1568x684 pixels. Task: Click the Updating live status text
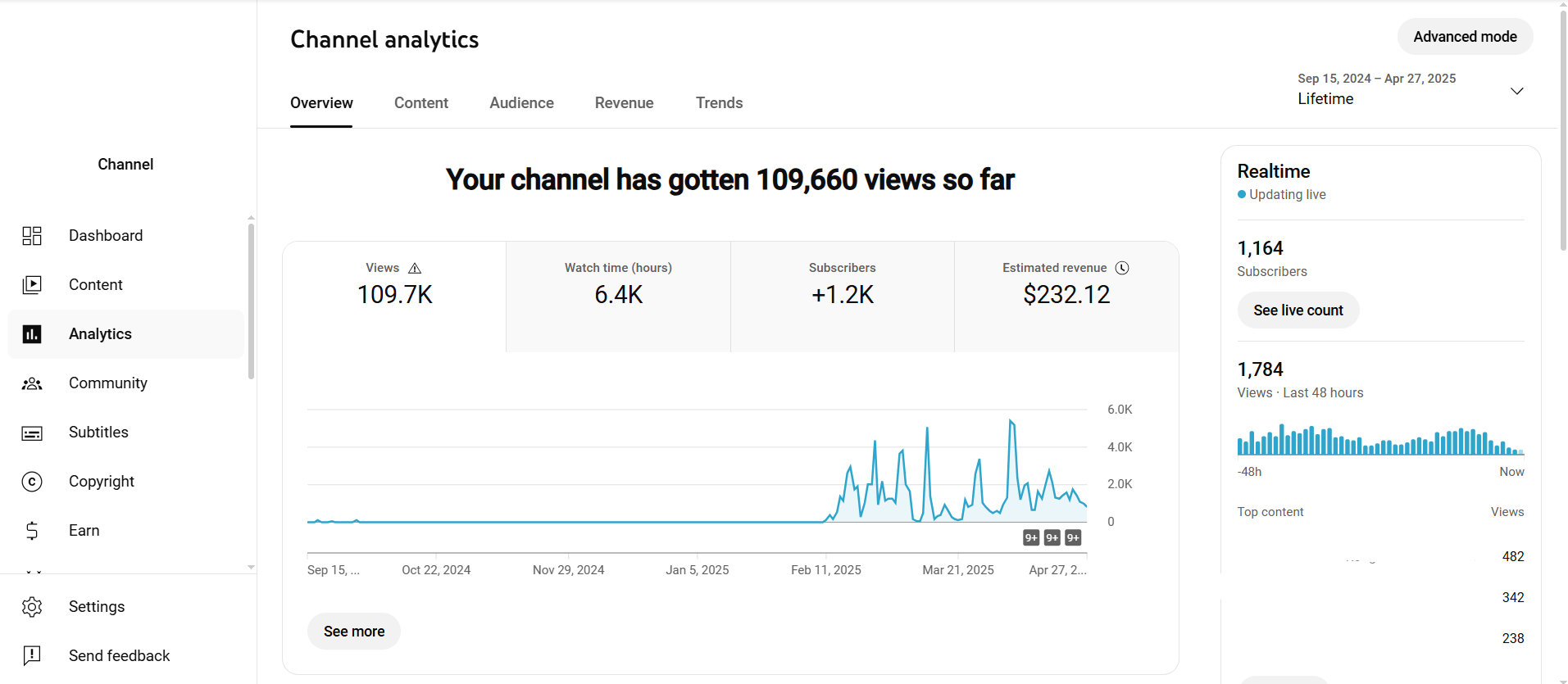(x=1287, y=195)
